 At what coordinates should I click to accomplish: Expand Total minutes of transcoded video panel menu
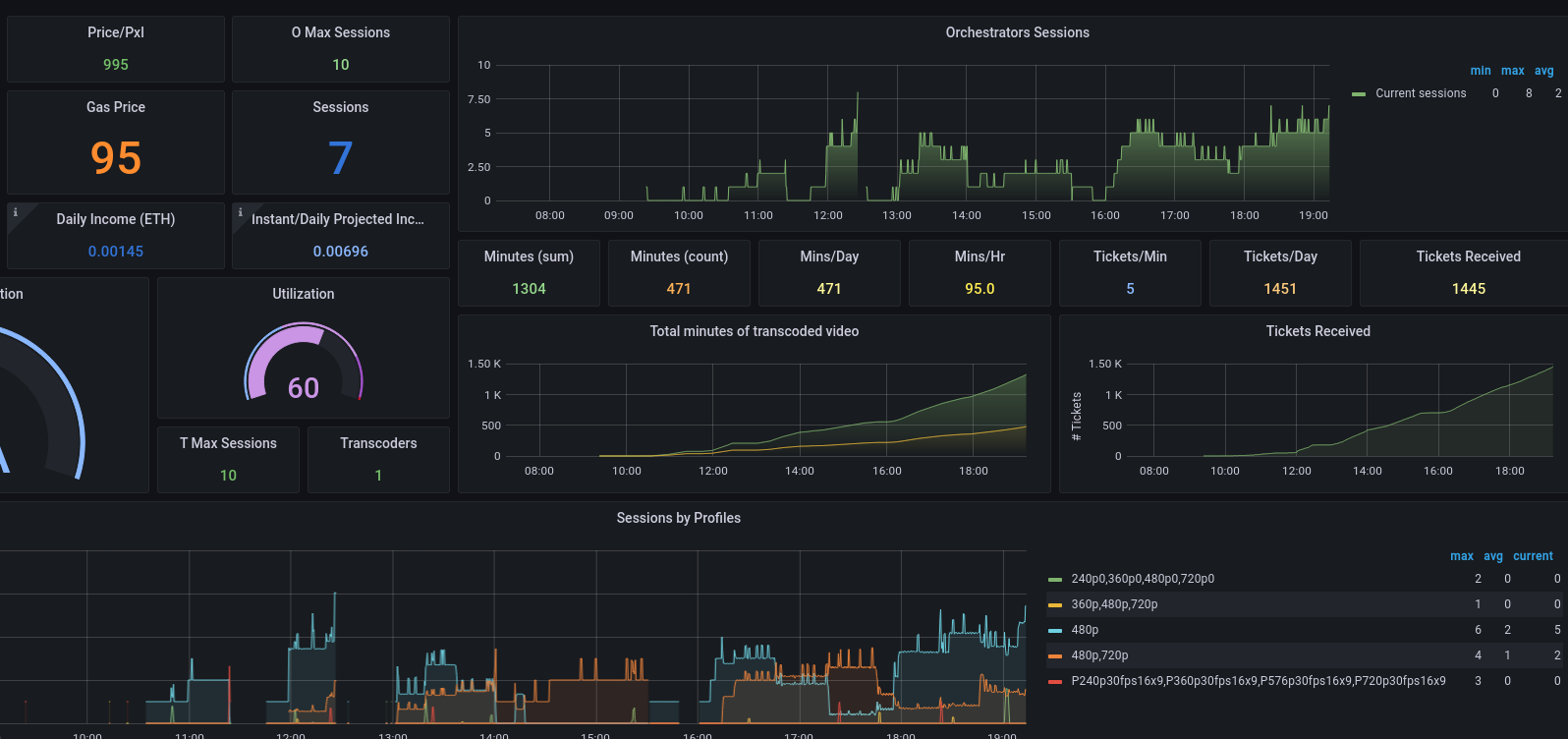point(754,331)
